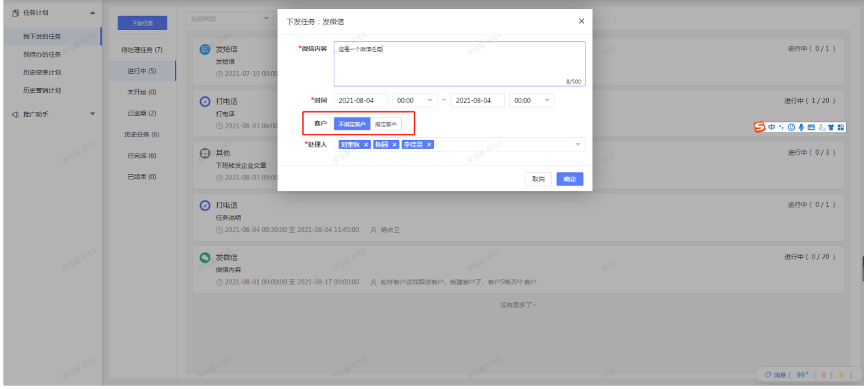This screenshot has height=389, width=864.
Task: Click the 任务说明 task title 打电话
Action: point(226,206)
